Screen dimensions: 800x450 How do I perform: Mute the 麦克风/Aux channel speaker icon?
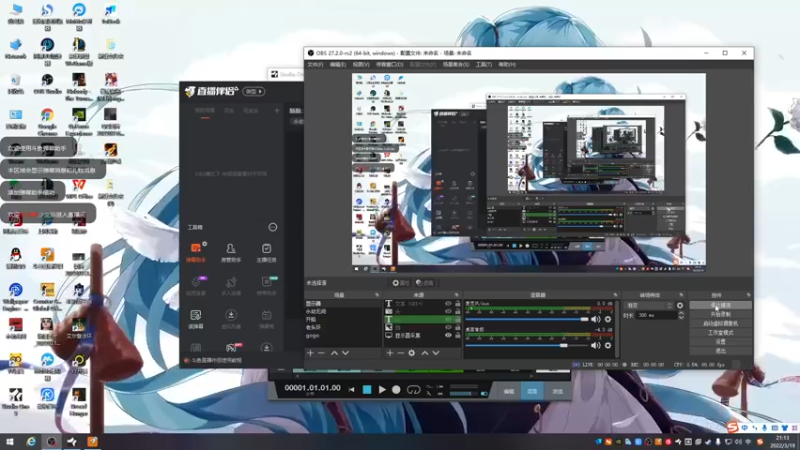point(595,319)
